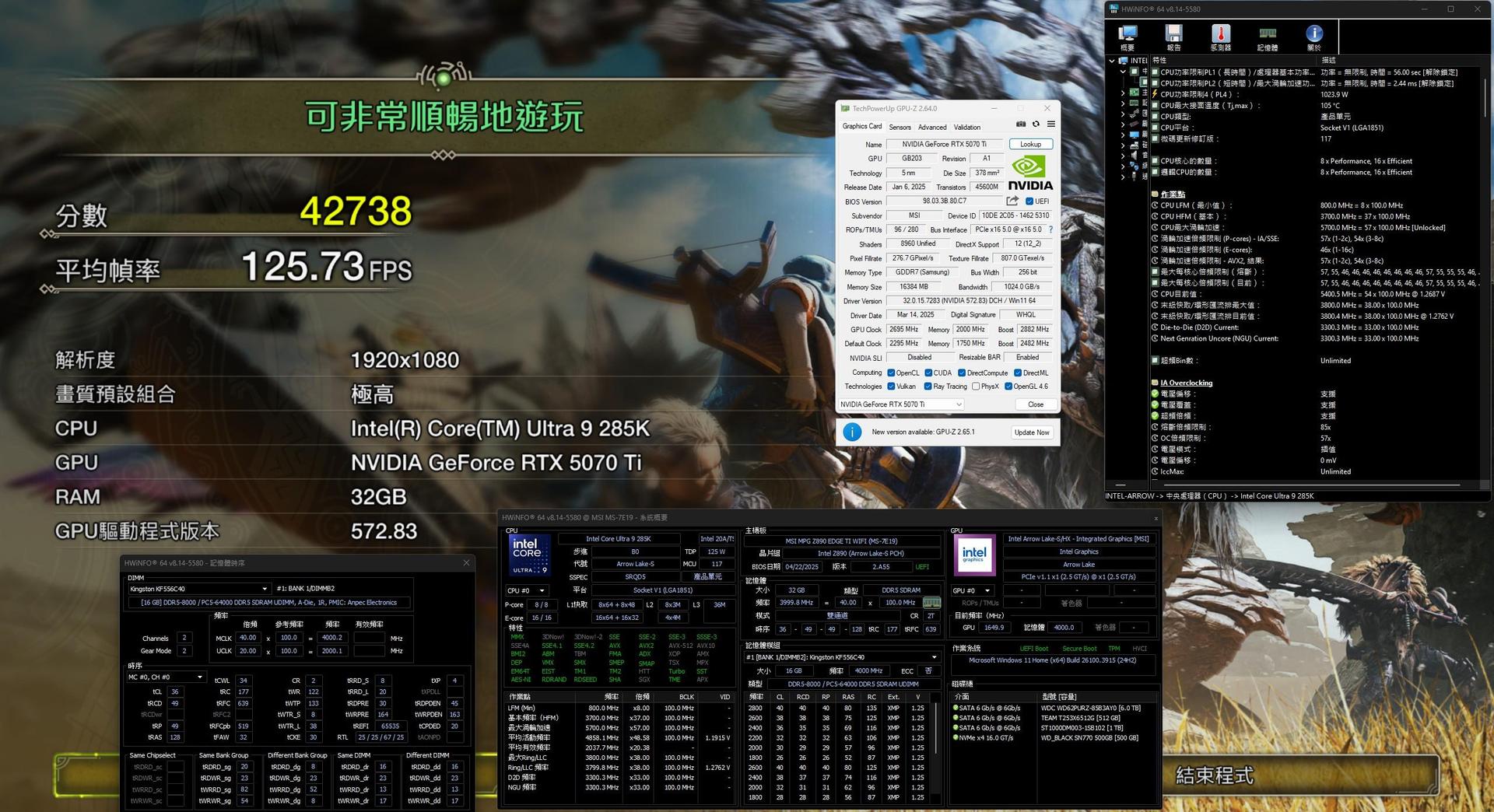Click the green memory module icon beside 100.0 MHz
The width and height of the screenshot is (1494, 812).
pos(931,603)
